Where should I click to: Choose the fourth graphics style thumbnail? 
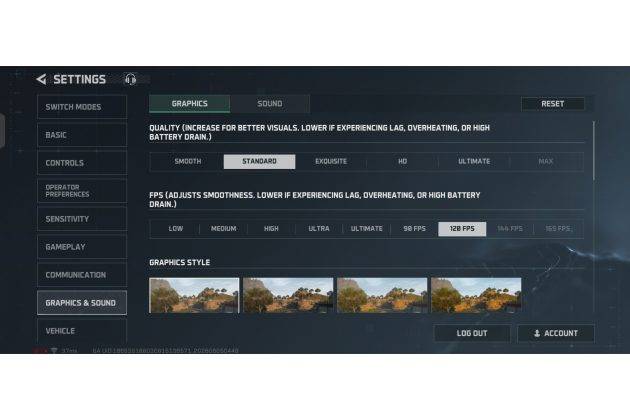click(x=476, y=295)
